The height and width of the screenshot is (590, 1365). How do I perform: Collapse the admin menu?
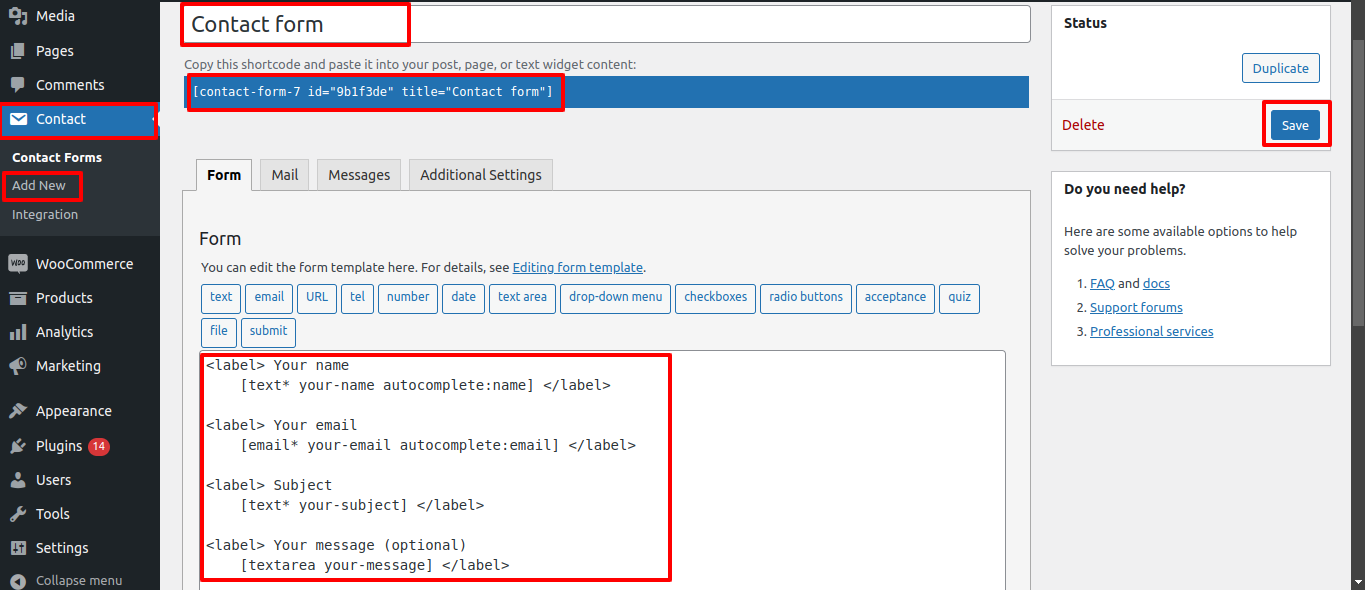tap(80, 580)
